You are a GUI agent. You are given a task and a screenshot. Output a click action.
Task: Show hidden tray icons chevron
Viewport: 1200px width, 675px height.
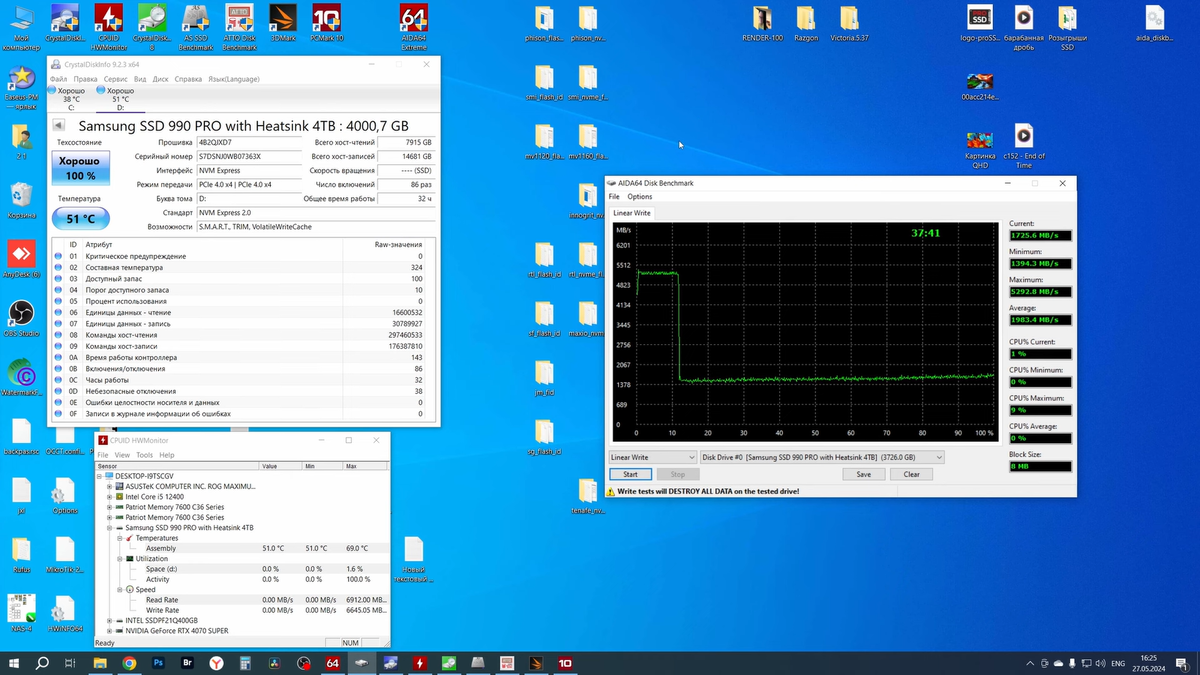(x=1030, y=663)
